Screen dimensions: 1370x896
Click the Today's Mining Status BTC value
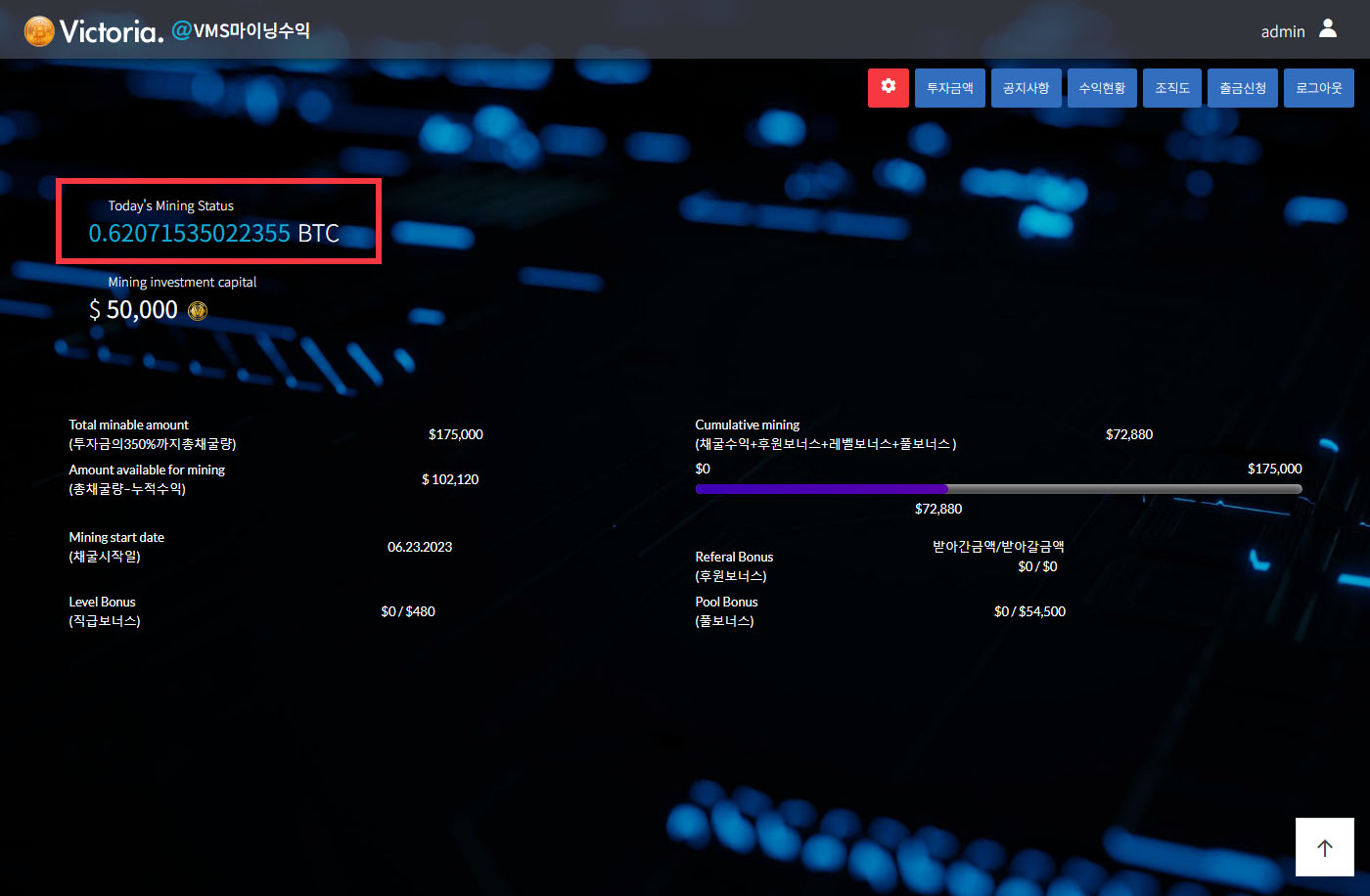[x=213, y=233]
